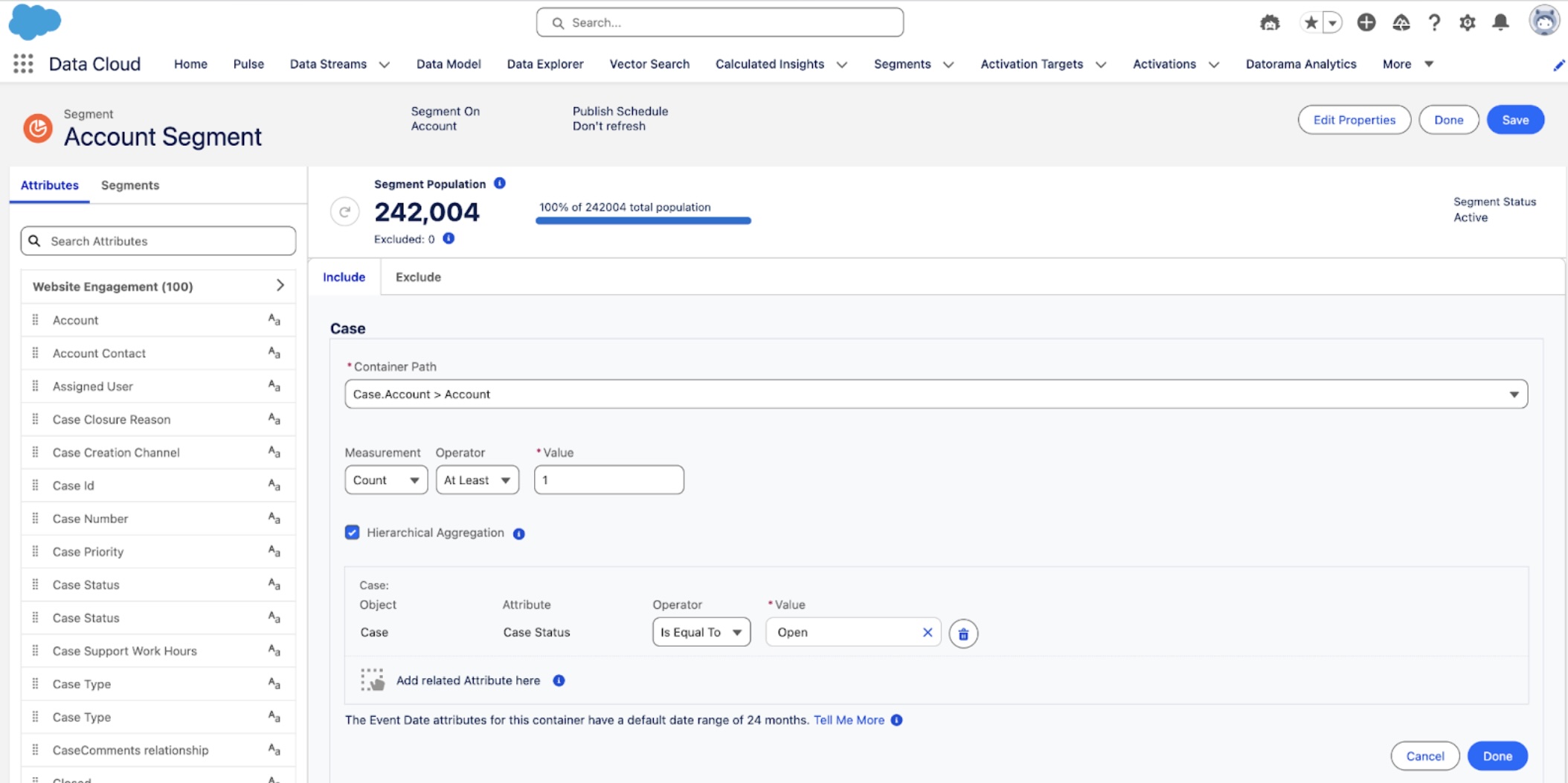
Task: Open the Datorama Analytics tab
Action: [1301, 64]
